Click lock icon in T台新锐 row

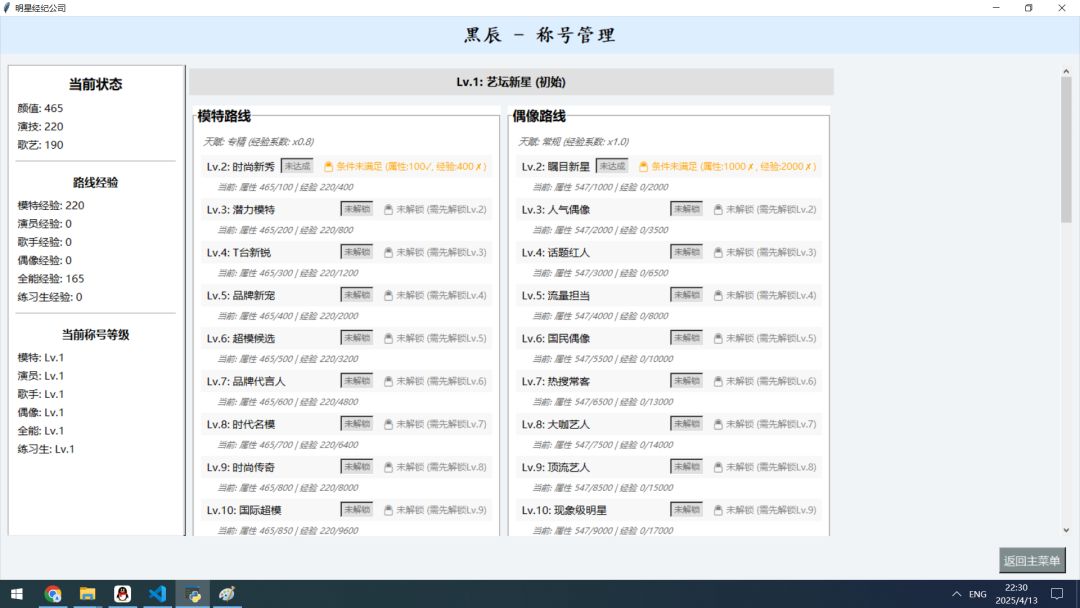[388, 252]
